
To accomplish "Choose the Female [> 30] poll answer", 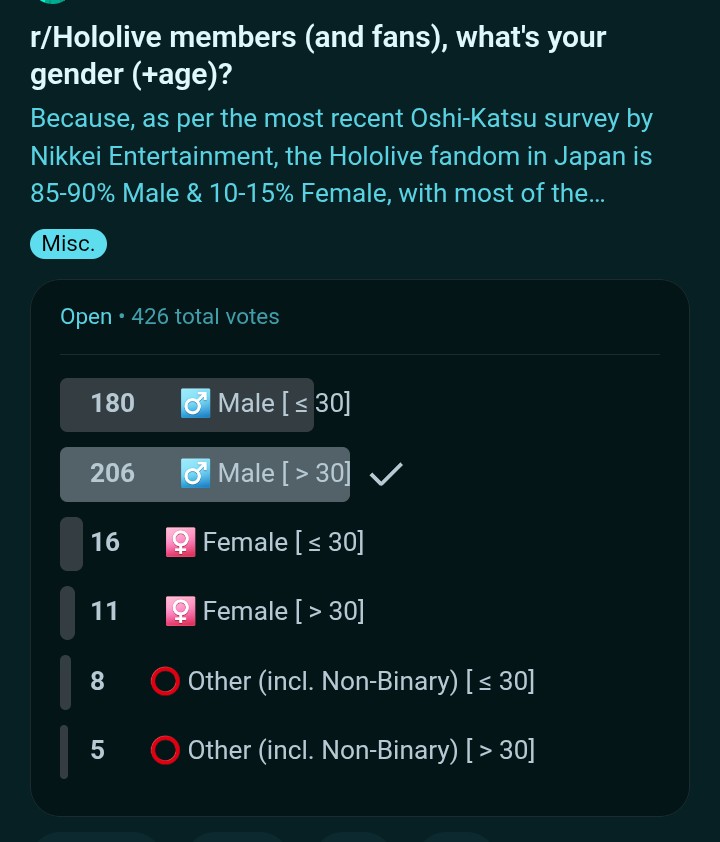I will pyautogui.click(x=283, y=612).
